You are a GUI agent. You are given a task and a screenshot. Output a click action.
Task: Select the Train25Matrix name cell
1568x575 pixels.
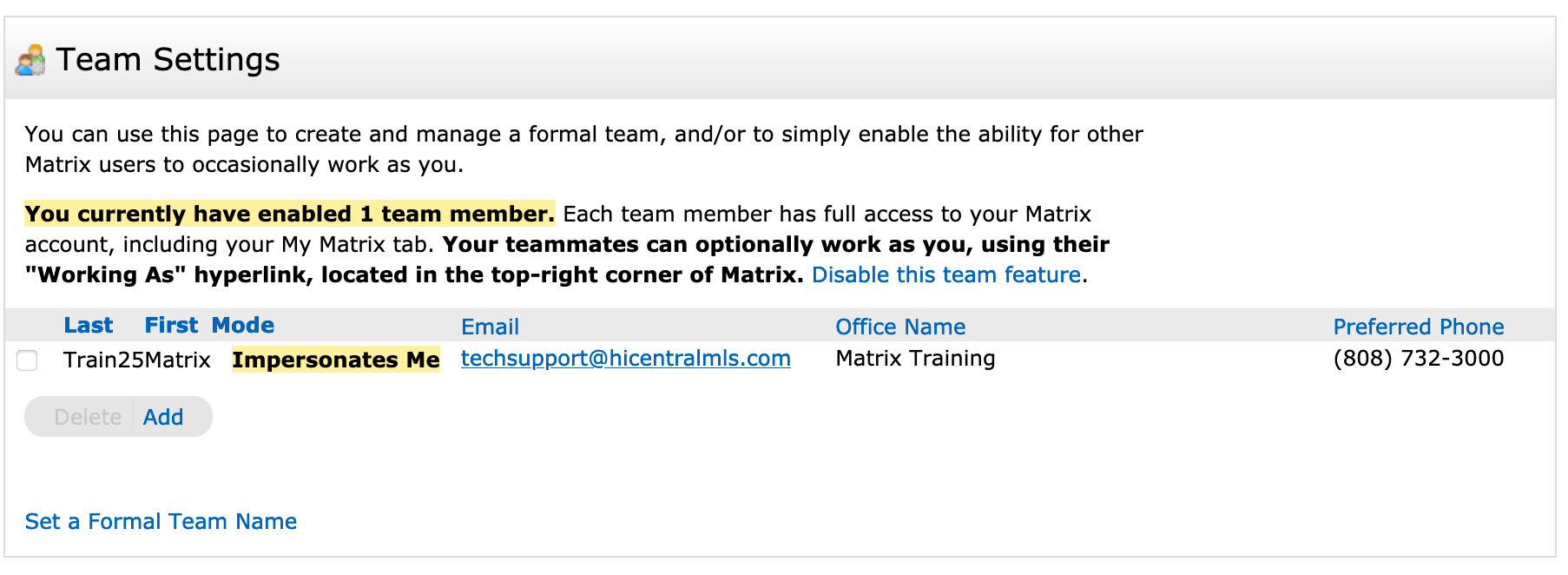pyautogui.click(x=136, y=360)
